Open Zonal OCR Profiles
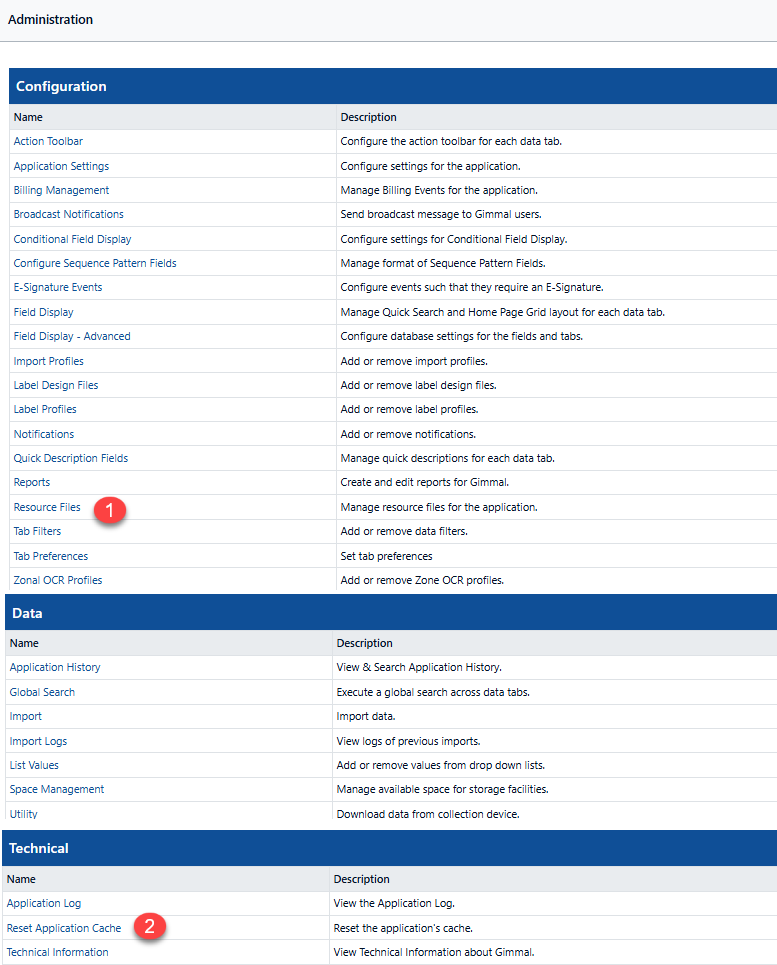The height and width of the screenshot is (965, 777). click(58, 580)
